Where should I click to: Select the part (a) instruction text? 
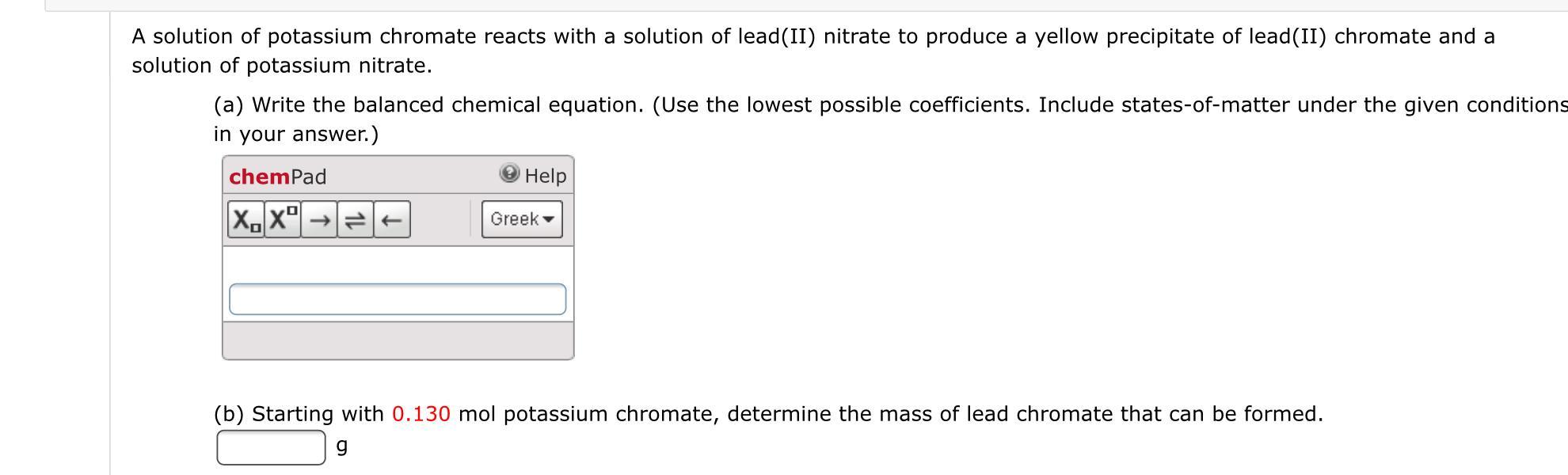[x=554, y=104]
